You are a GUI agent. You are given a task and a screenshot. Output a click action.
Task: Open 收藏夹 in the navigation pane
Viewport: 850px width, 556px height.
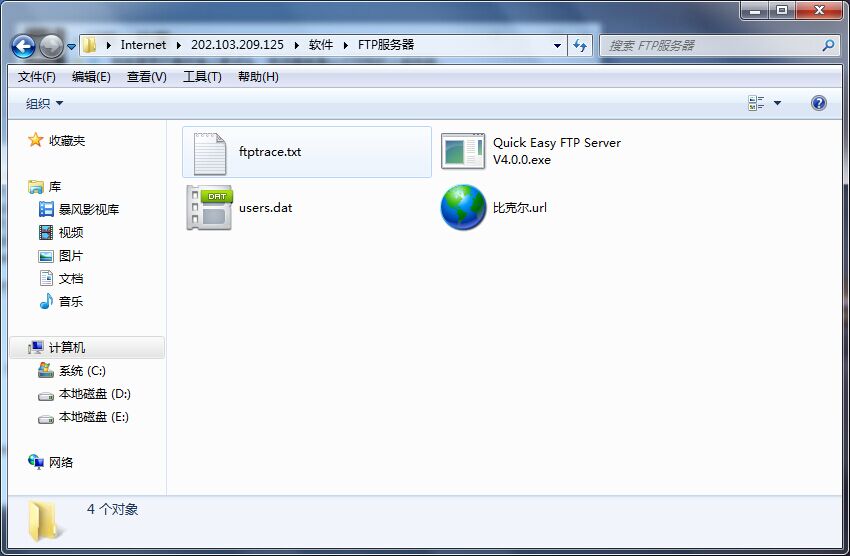[x=67, y=141]
